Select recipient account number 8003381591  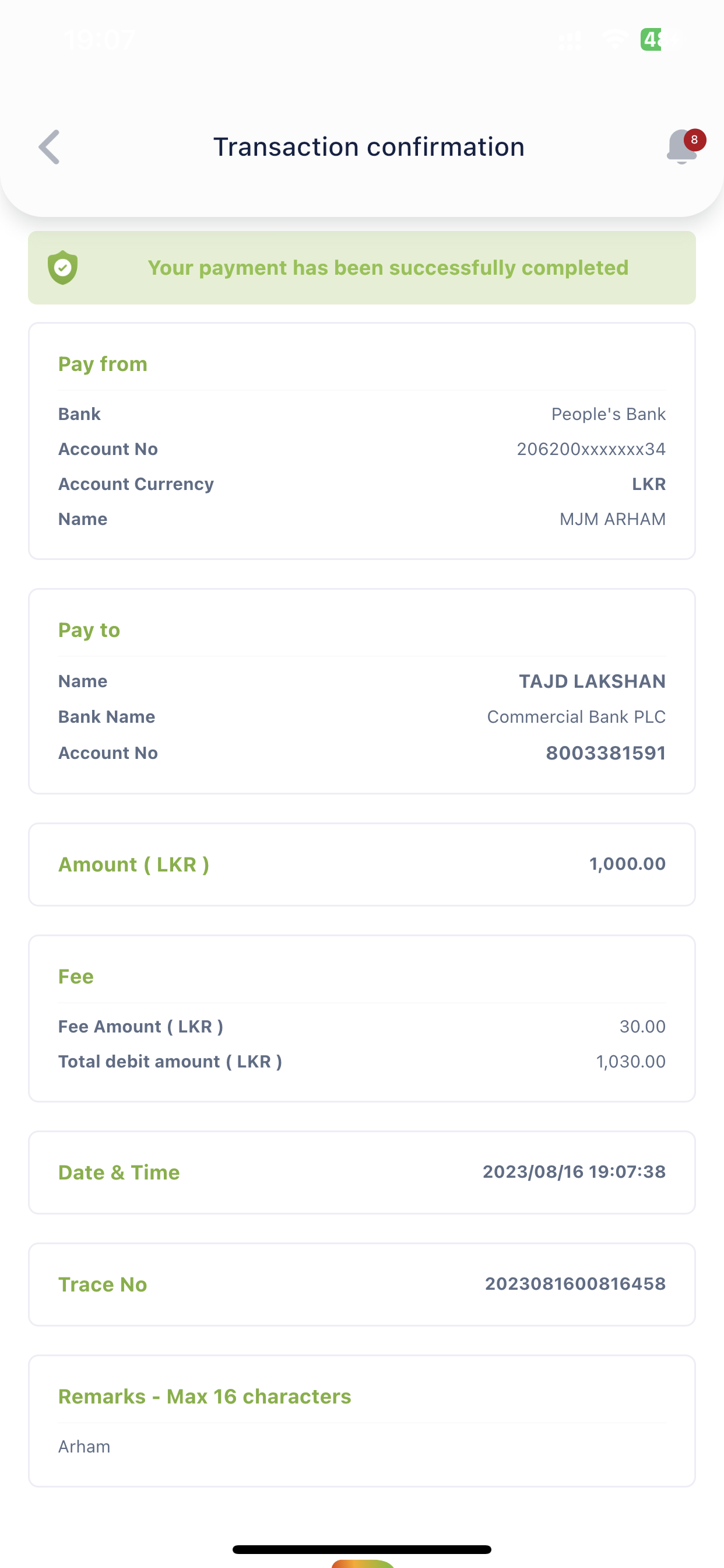604,753
